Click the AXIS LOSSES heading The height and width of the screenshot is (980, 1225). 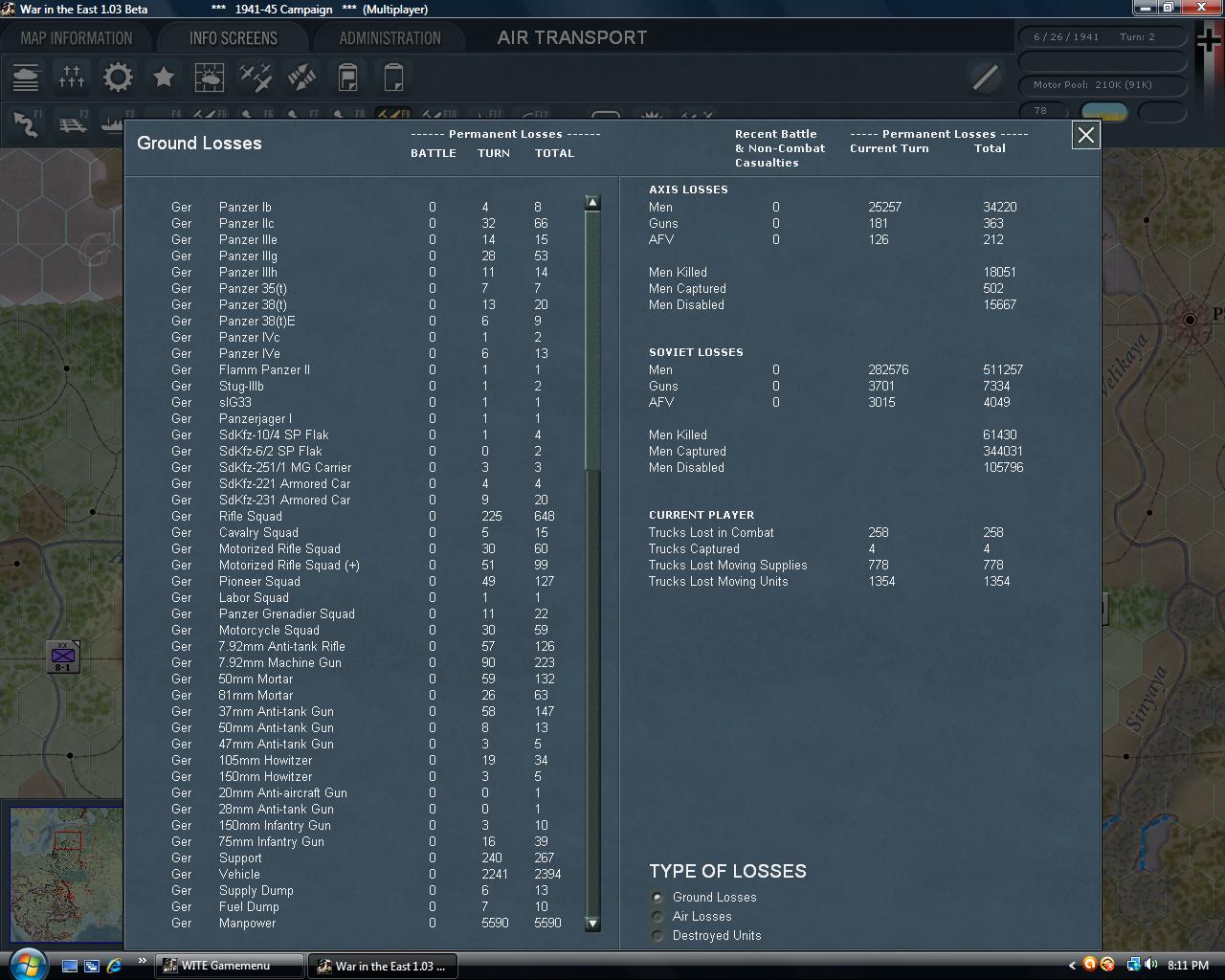click(688, 189)
